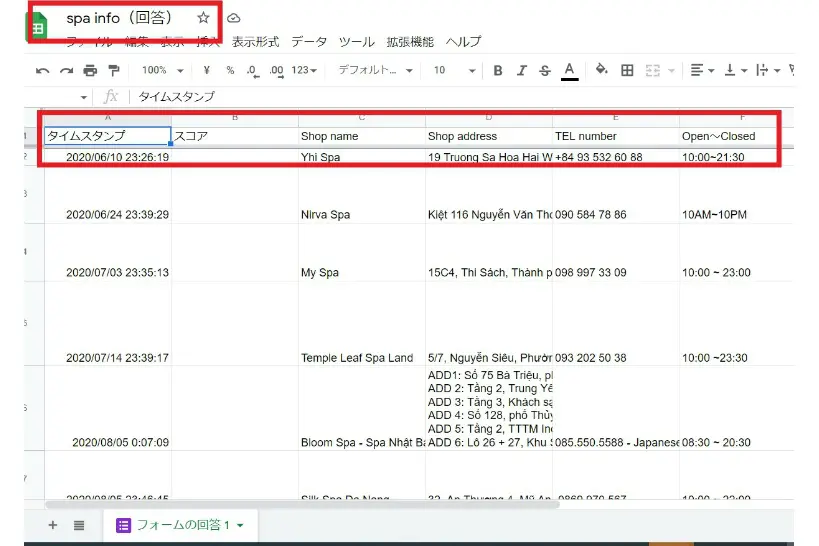Open the Google Sheets home icon
This screenshot has width=819, height=546.
37,26
